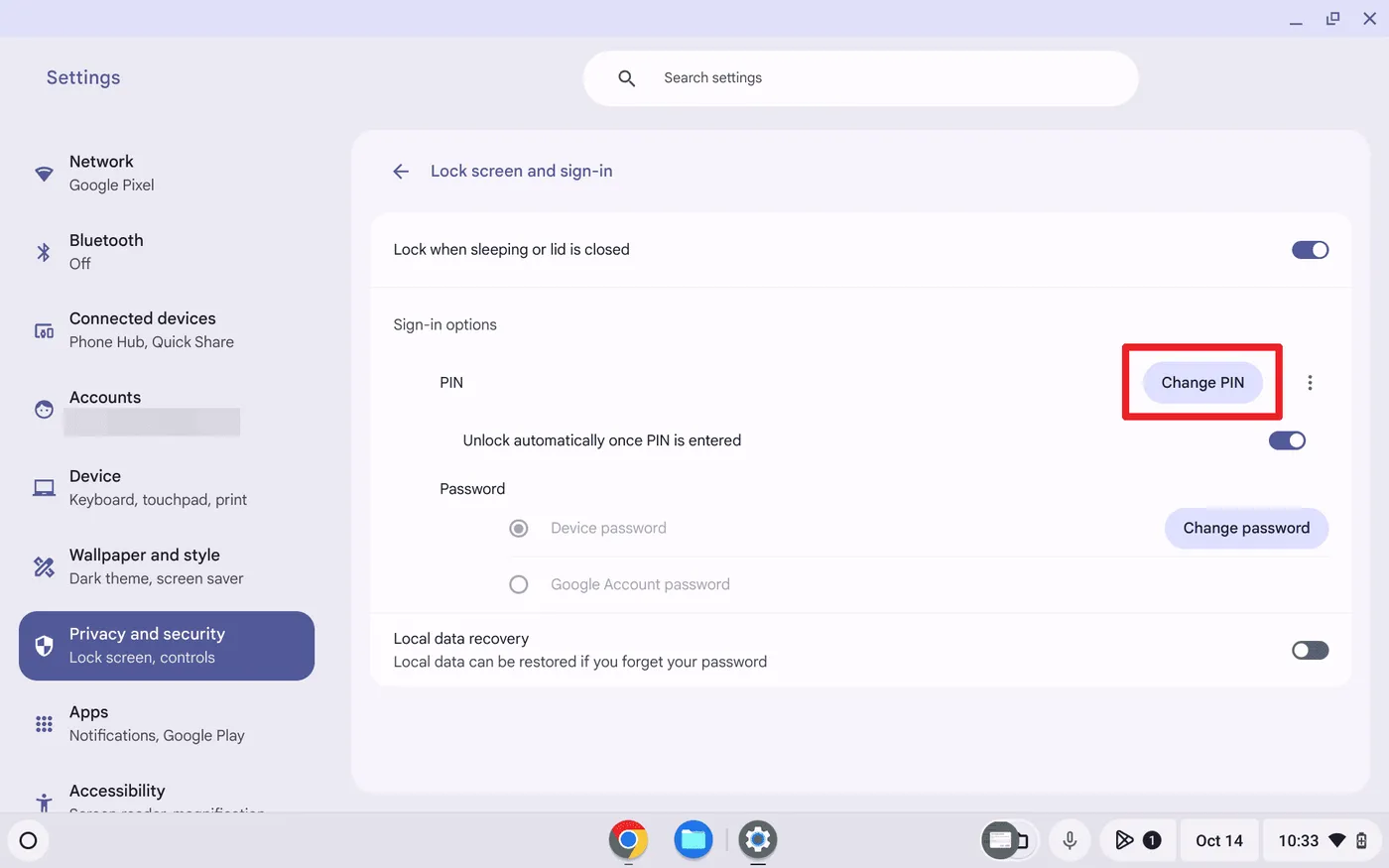Open the Wallpaper and style section
Viewport: 1389px width, 868px height.
pyautogui.click(x=167, y=566)
